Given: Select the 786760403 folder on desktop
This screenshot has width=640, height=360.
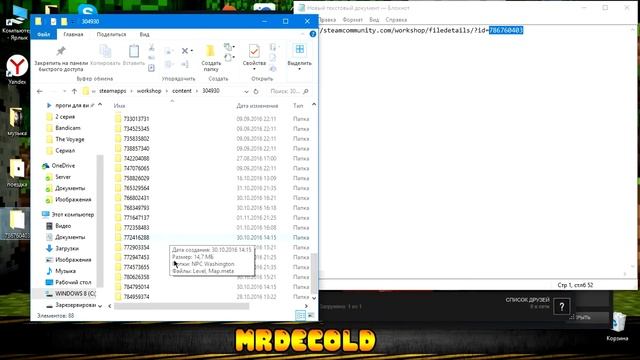Looking at the screenshot, I should click(x=17, y=224).
